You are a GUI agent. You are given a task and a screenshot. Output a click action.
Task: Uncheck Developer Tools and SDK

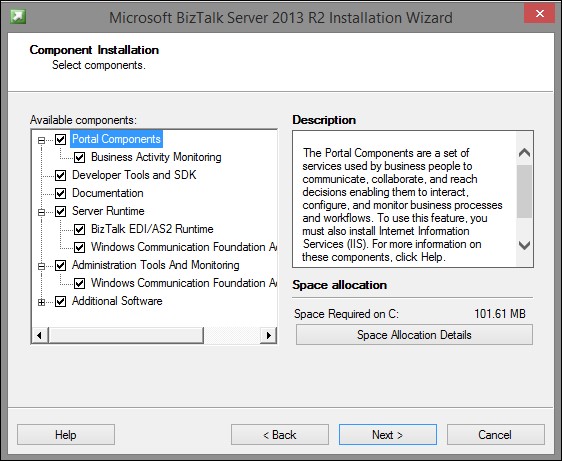click(x=61, y=175)
